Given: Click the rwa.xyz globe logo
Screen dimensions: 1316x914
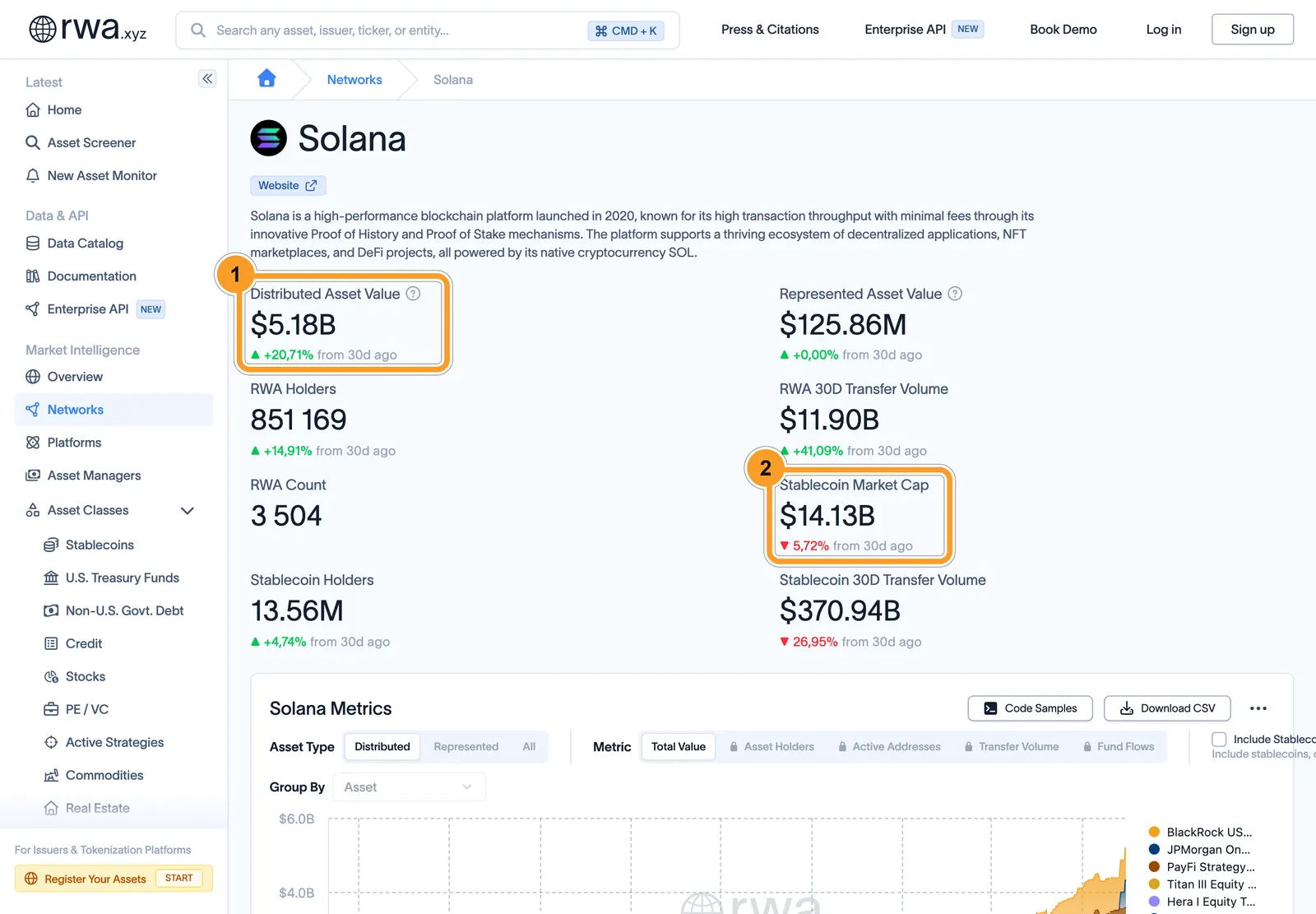Looking at the screenshot, I should click(x=87, y=29).
